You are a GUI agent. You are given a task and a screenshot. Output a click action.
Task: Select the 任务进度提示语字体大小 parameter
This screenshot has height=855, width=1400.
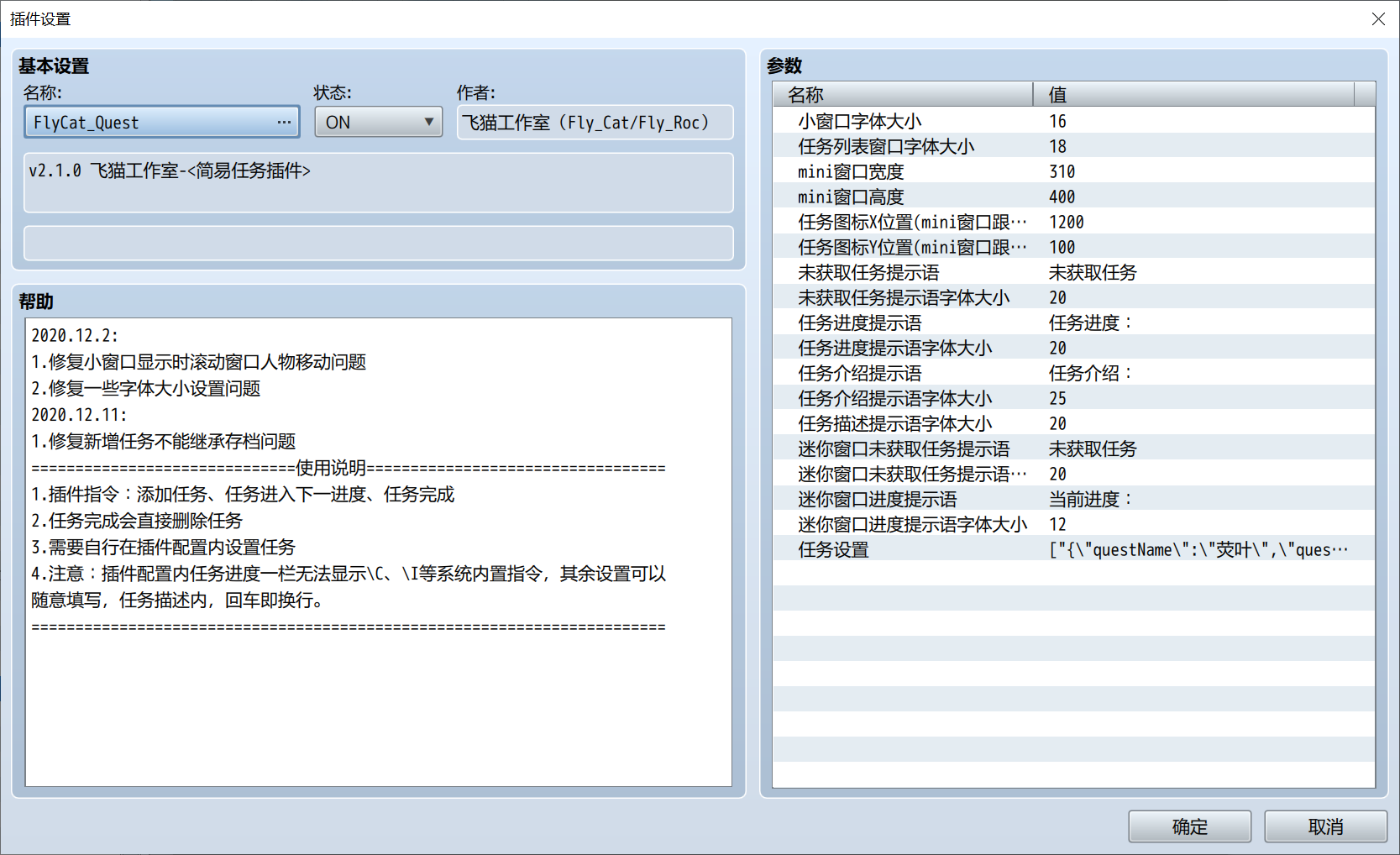point(1073,348)
